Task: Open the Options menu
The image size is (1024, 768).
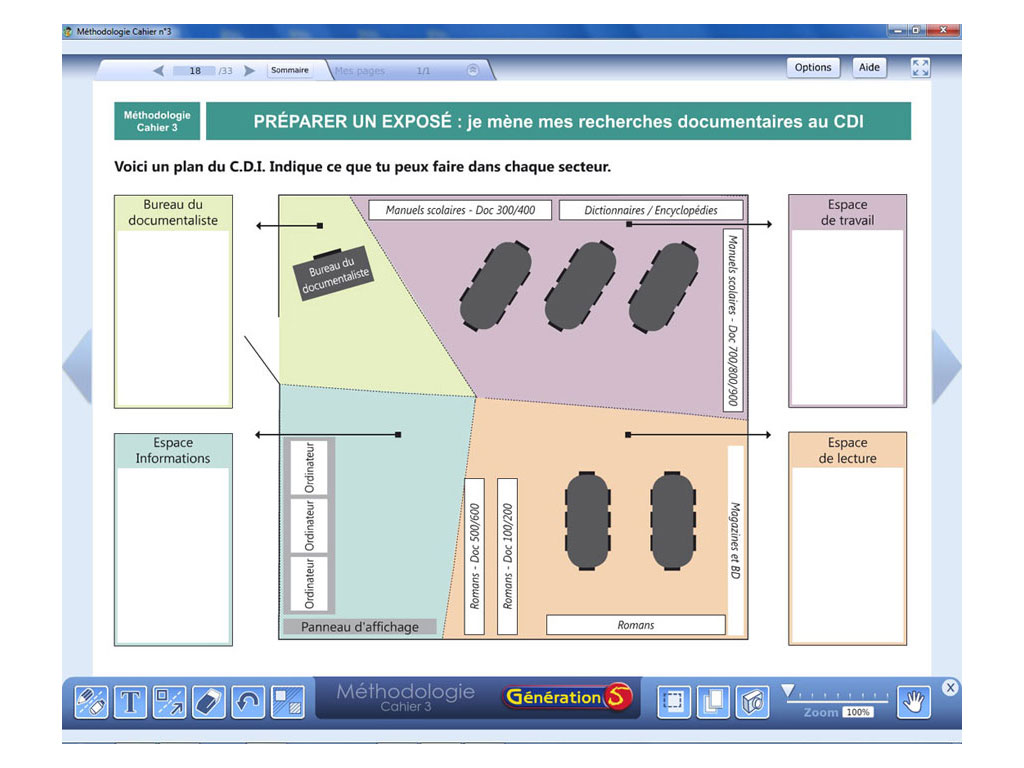Action: tap(813, 68)
